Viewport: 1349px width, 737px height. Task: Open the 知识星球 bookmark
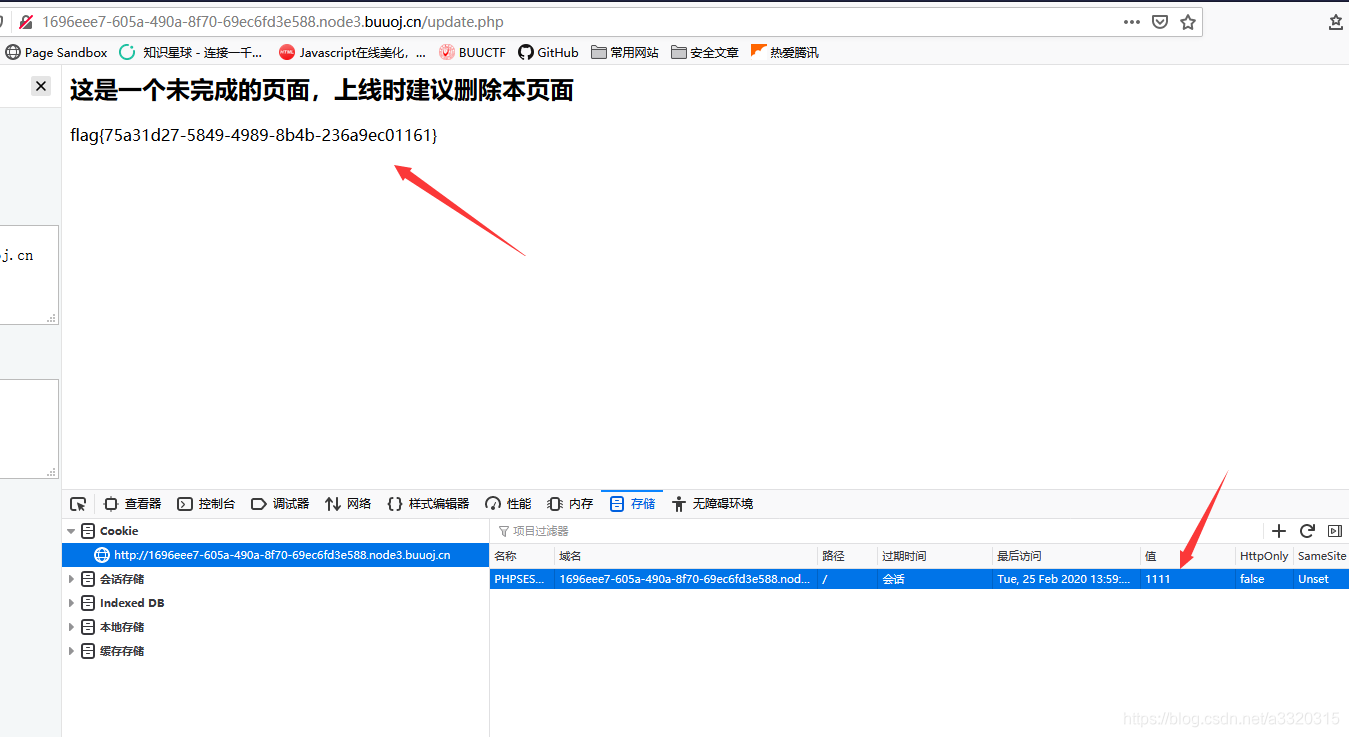(191, 52)
